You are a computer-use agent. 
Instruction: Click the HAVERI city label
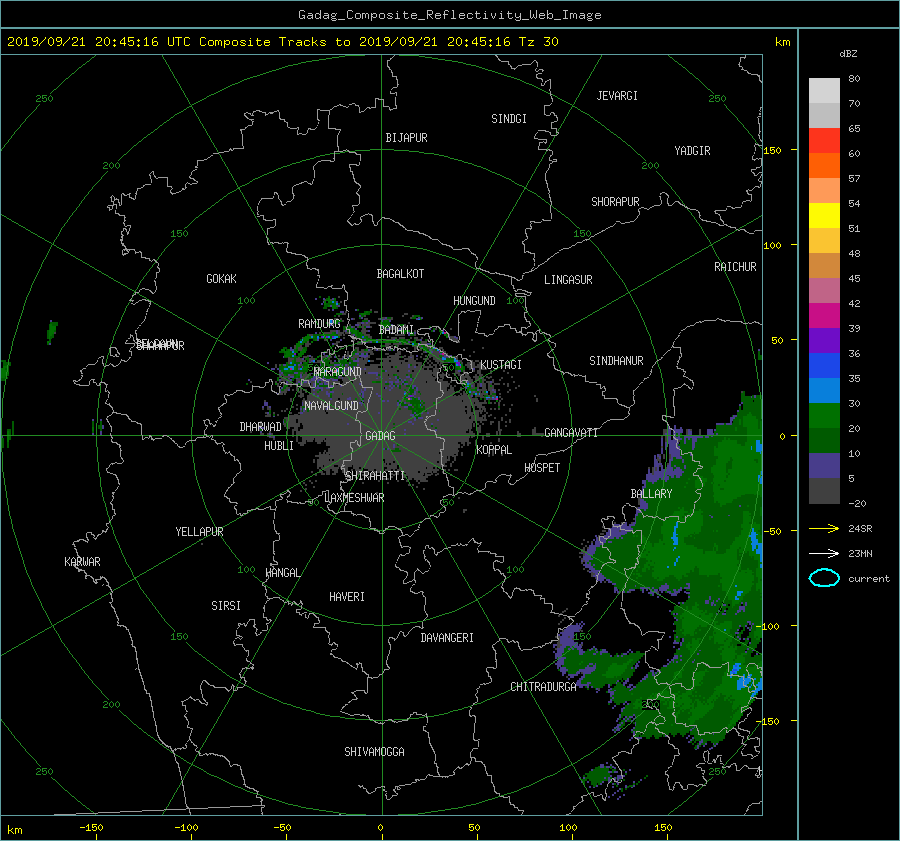click(347, 597)
